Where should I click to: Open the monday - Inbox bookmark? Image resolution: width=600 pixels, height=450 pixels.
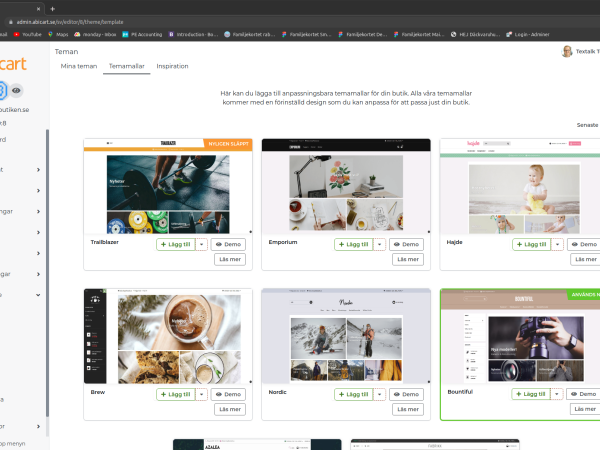[95, 34]
